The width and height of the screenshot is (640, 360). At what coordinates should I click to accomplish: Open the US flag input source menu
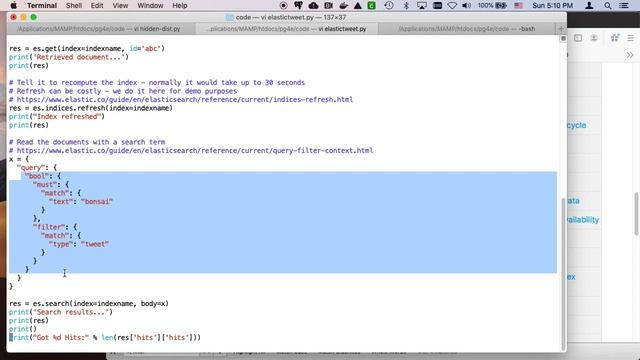(518, 5)
